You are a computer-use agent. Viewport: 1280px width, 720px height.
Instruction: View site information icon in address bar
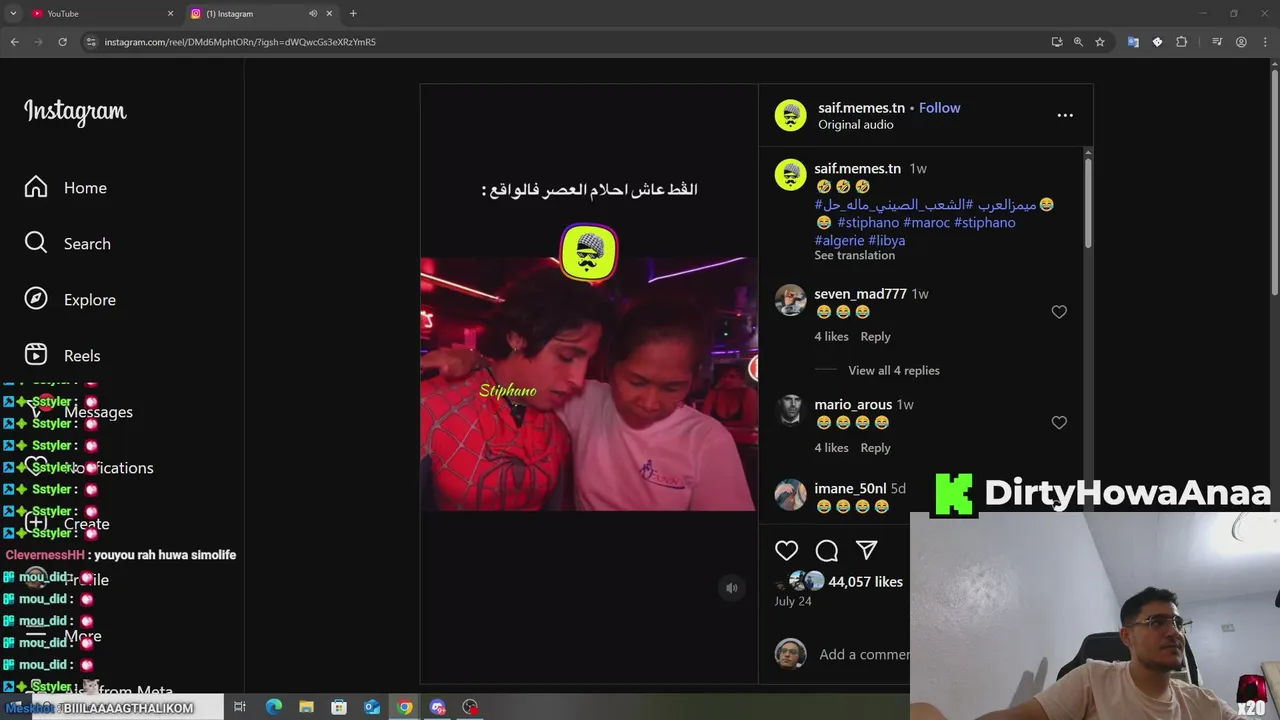(91, 42)
